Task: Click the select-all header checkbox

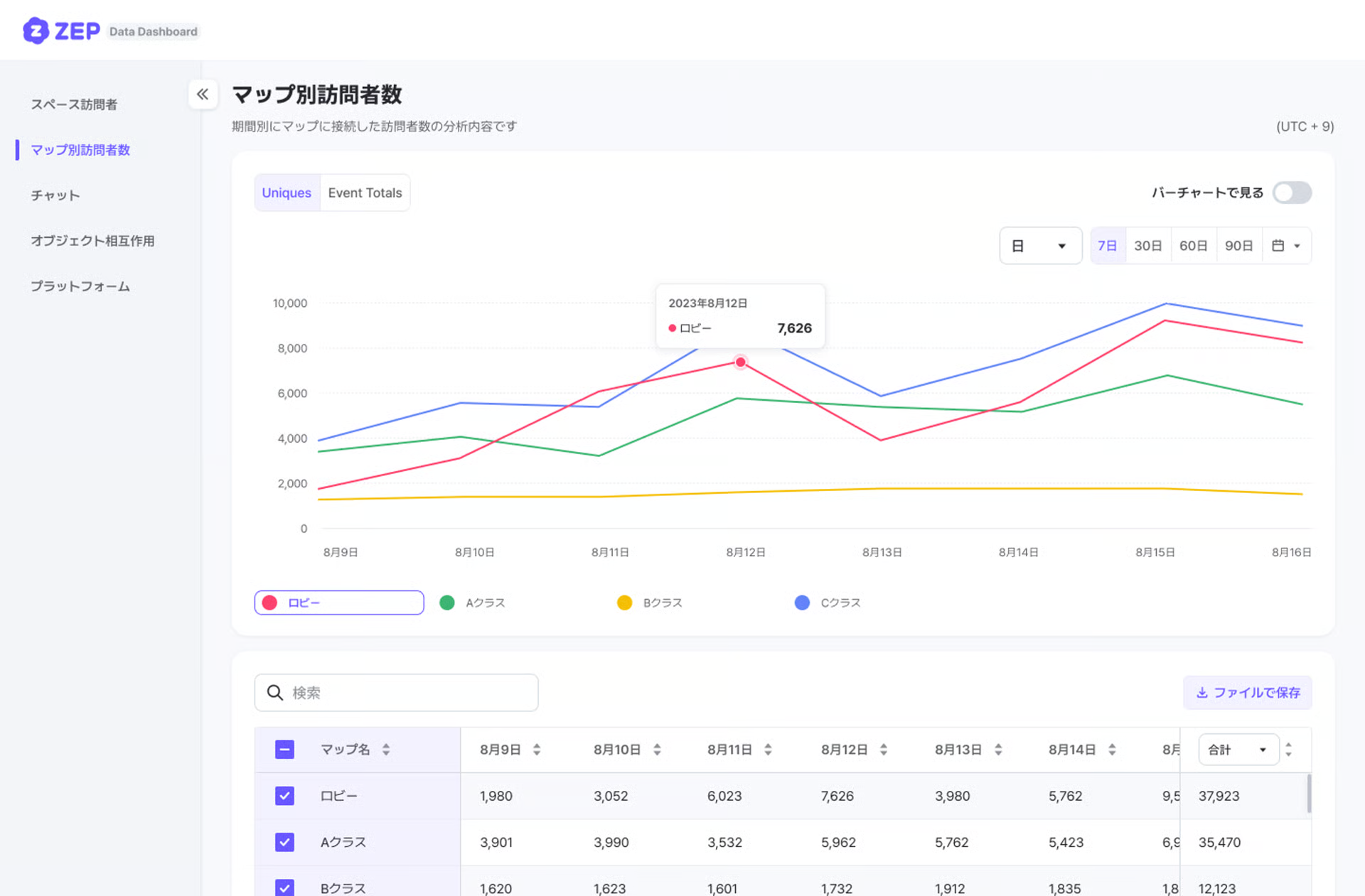Action: point(284,750)
